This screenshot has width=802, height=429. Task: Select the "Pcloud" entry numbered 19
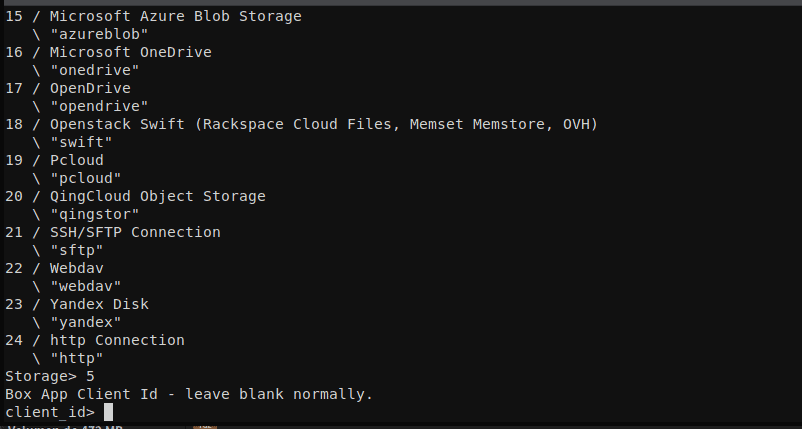pos(54,160)
